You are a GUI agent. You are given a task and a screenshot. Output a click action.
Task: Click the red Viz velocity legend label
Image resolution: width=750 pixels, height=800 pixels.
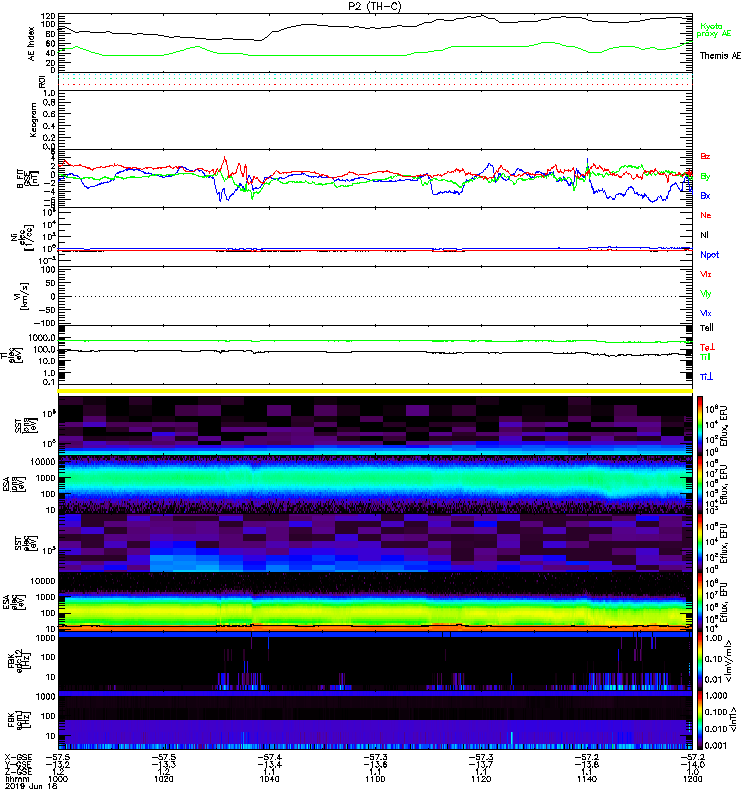click(705, 273)
